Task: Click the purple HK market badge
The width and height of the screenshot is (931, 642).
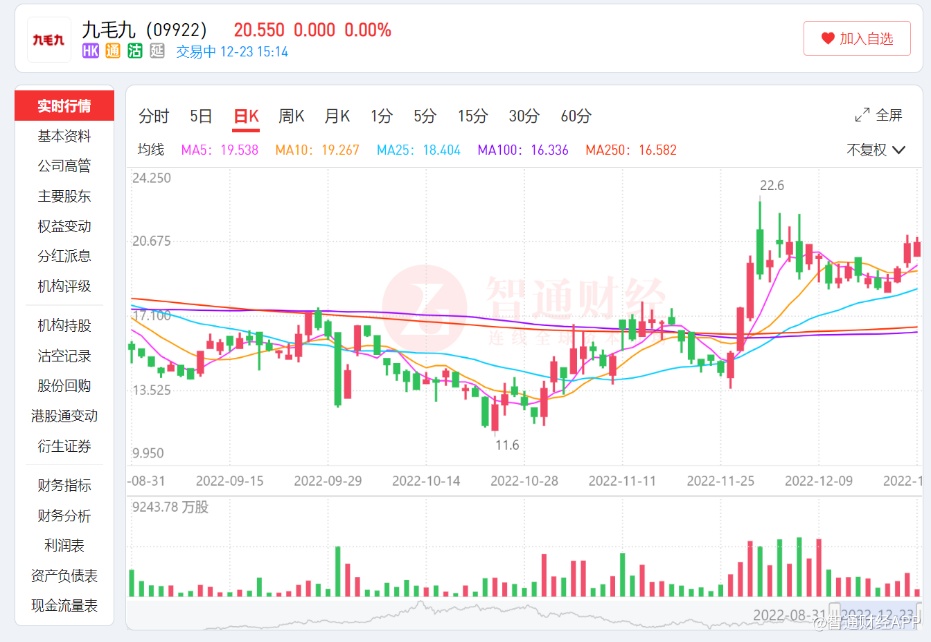Action: [90, 51]
